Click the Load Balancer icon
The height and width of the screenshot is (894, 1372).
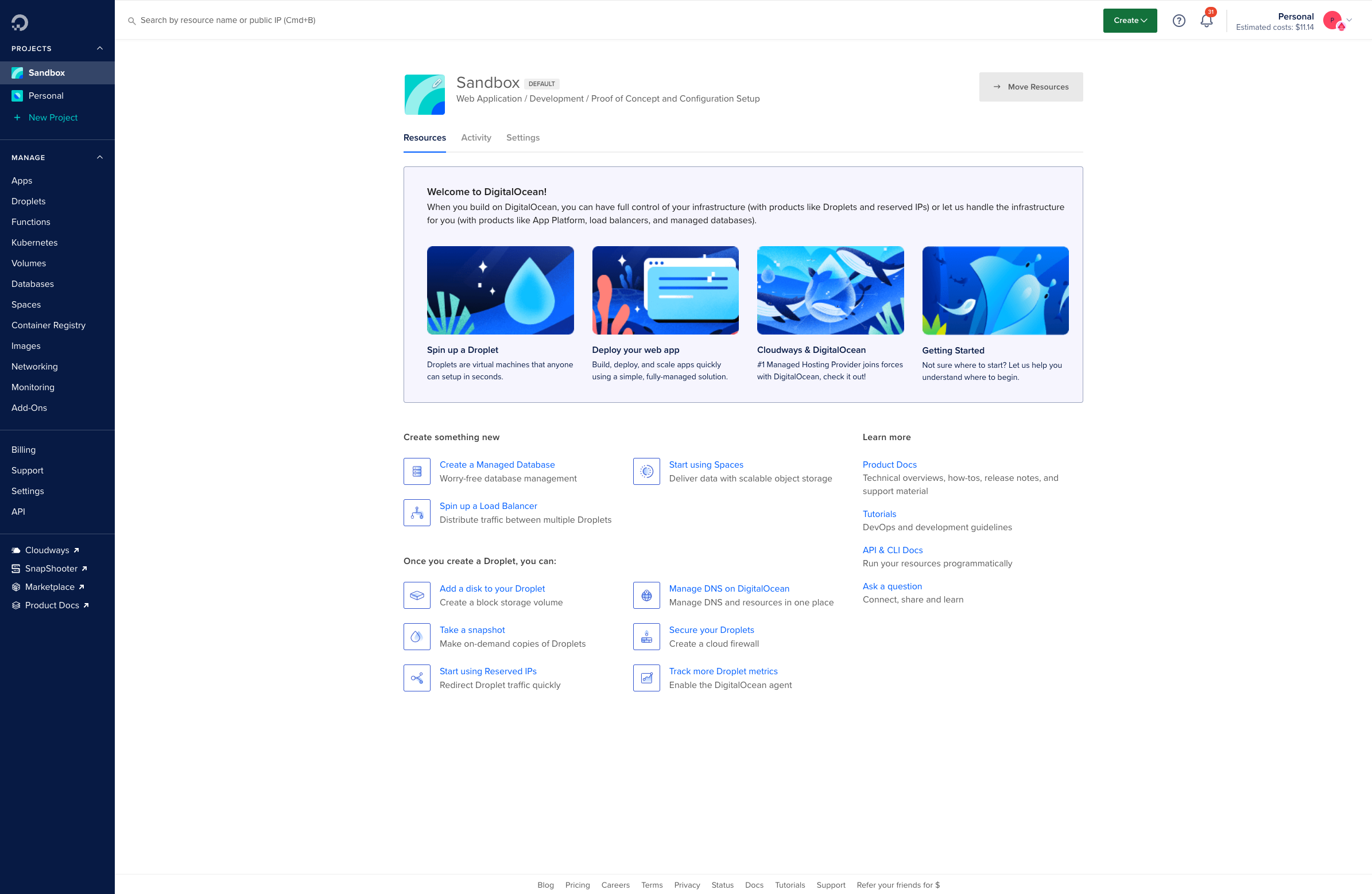coord(417,513)
